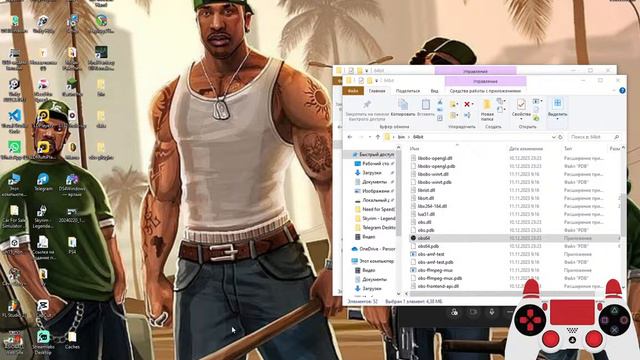Switch to the 'Поделиться' ribbon tab
Screen dimensions: 640x360
point(408,91)
